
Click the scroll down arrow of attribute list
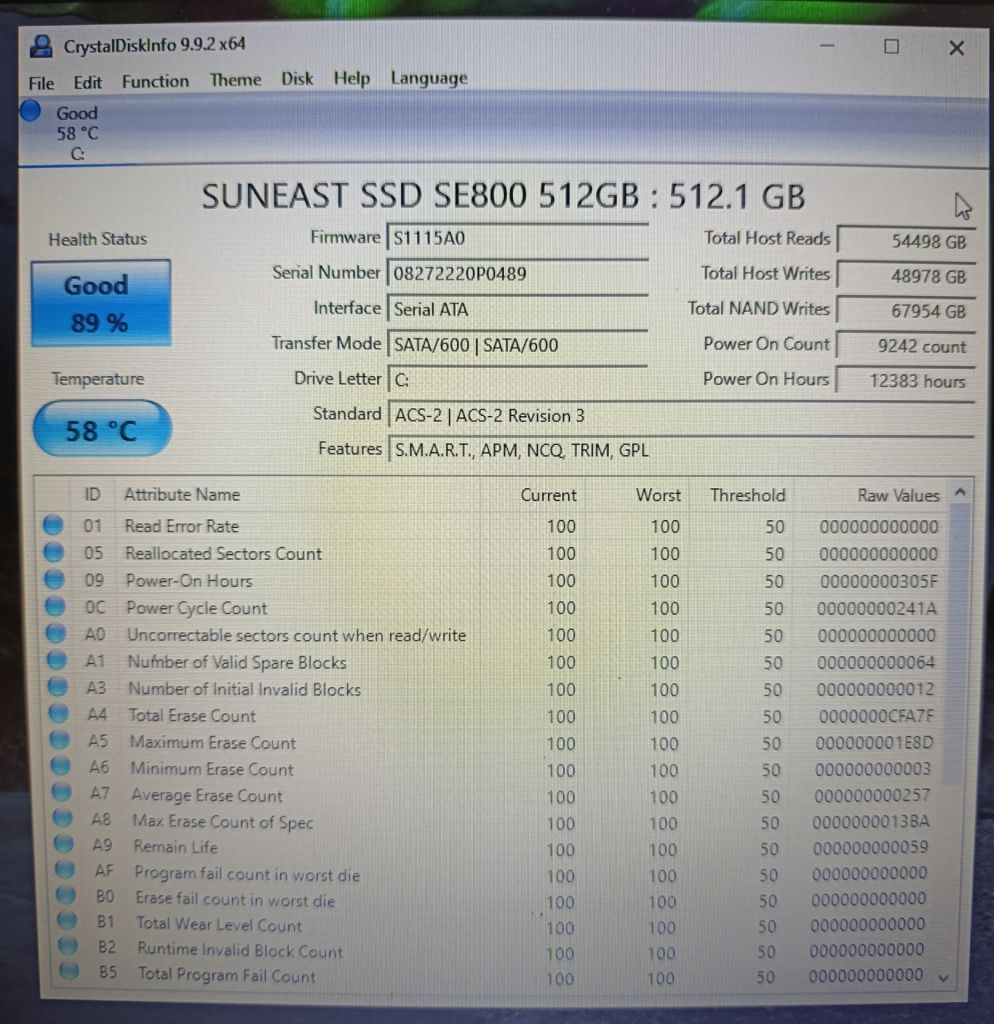pos(943,978)
